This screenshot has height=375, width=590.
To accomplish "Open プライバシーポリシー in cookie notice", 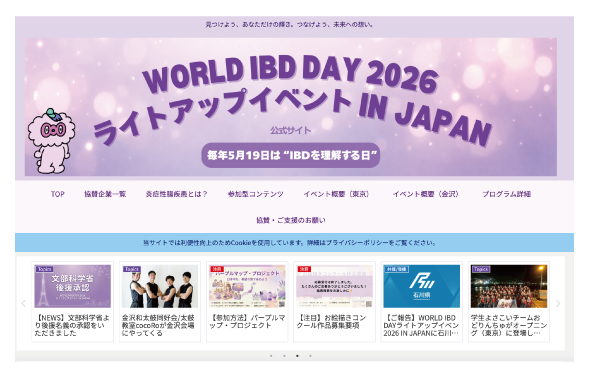I will click(x=357, y=243).
